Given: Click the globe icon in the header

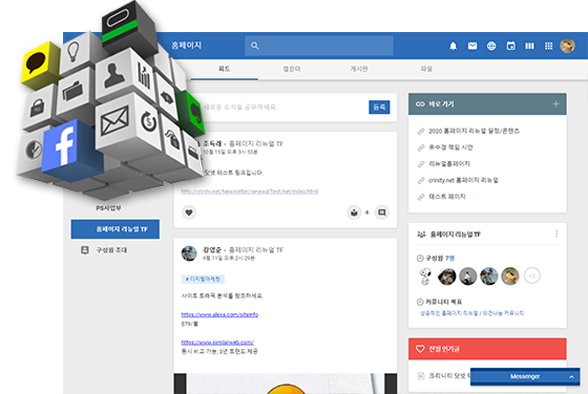Looking at the screenshot, I should point(491,46).
